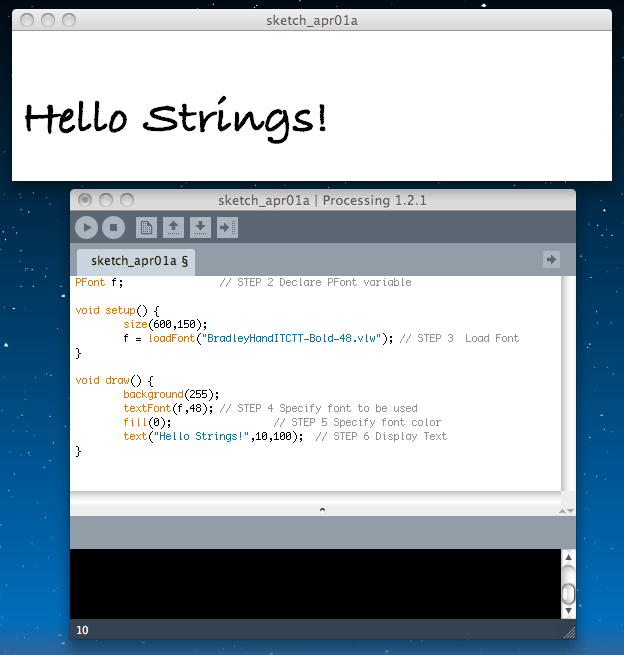Click the 'STEP 3 Load Font' comment

(x=459, y=338)
